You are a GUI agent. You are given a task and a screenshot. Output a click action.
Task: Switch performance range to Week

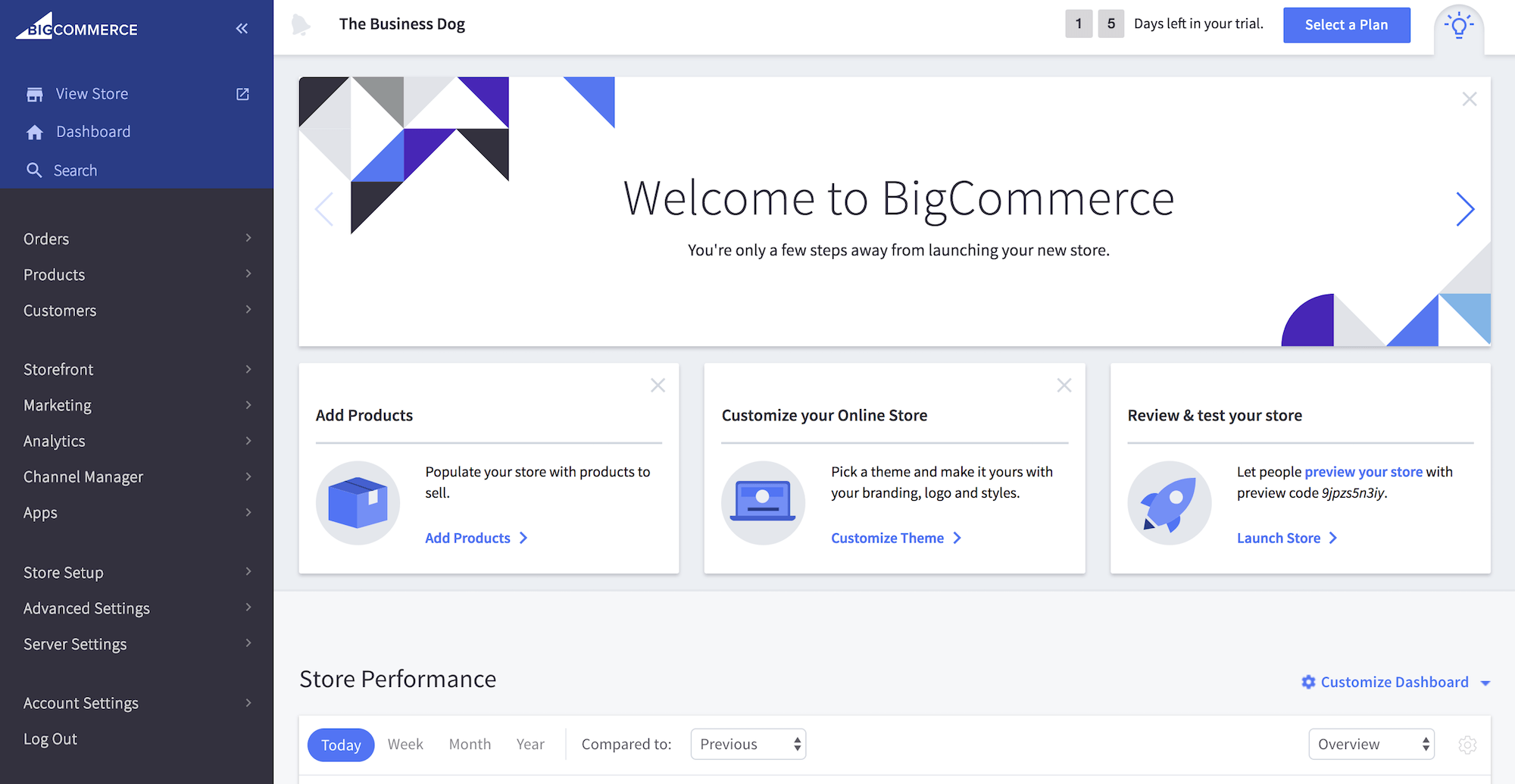(405, 745)
